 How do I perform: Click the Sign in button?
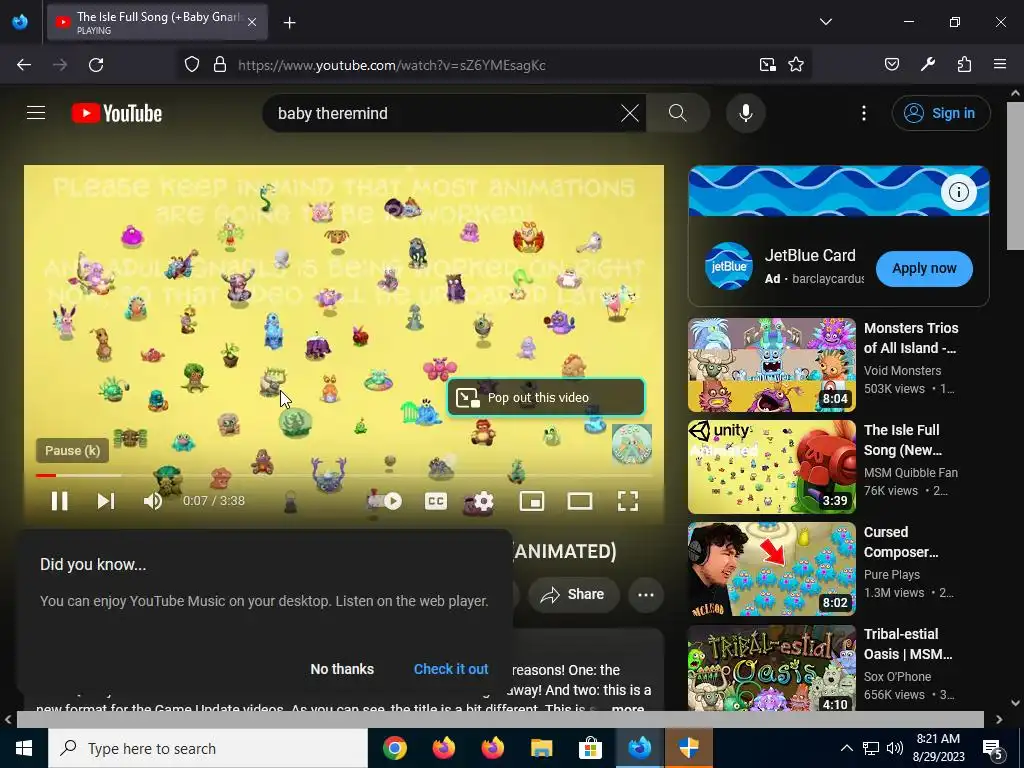tap(940, 113)
